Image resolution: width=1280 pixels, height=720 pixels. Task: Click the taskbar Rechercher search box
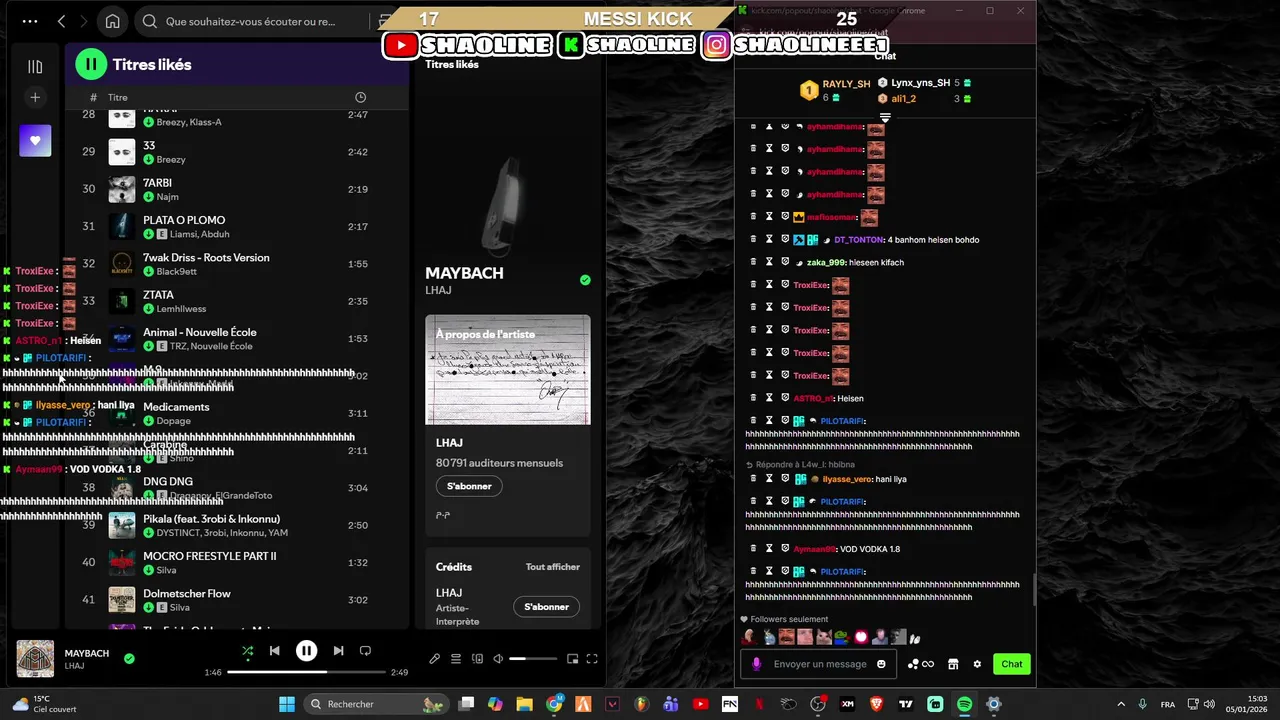coord(377,704)
